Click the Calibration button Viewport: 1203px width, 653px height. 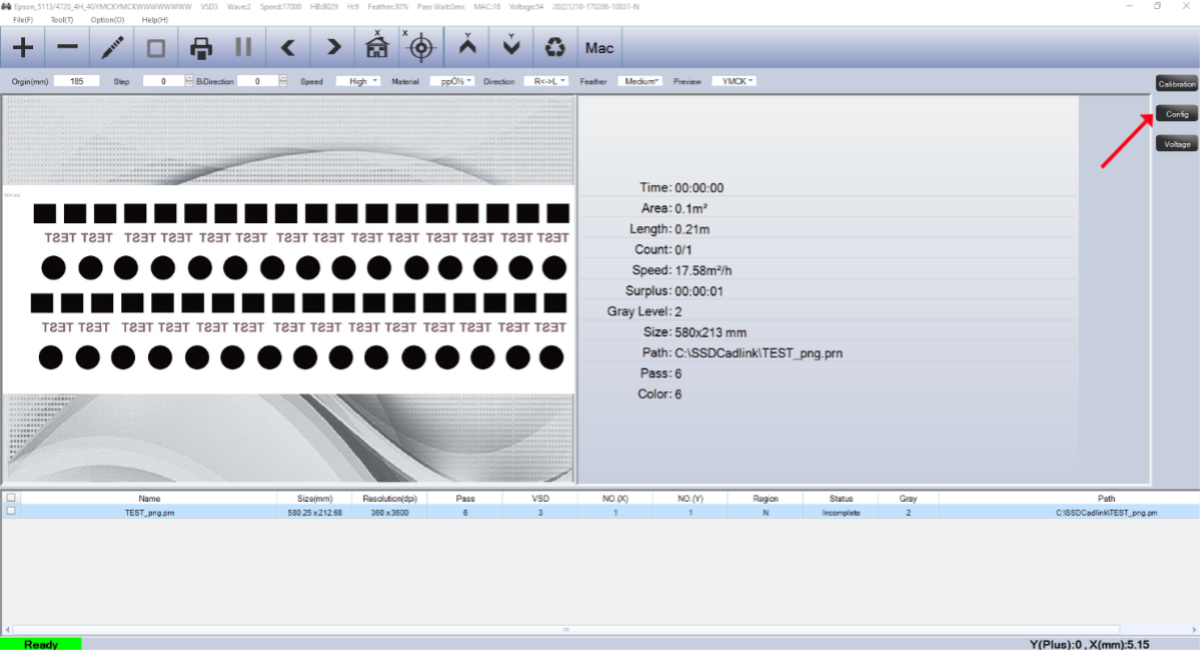1176,84
